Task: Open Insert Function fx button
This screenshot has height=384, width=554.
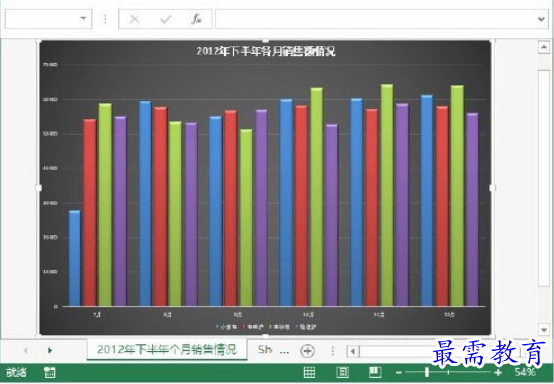Action: pyautogui.click(x=196, y=19)
